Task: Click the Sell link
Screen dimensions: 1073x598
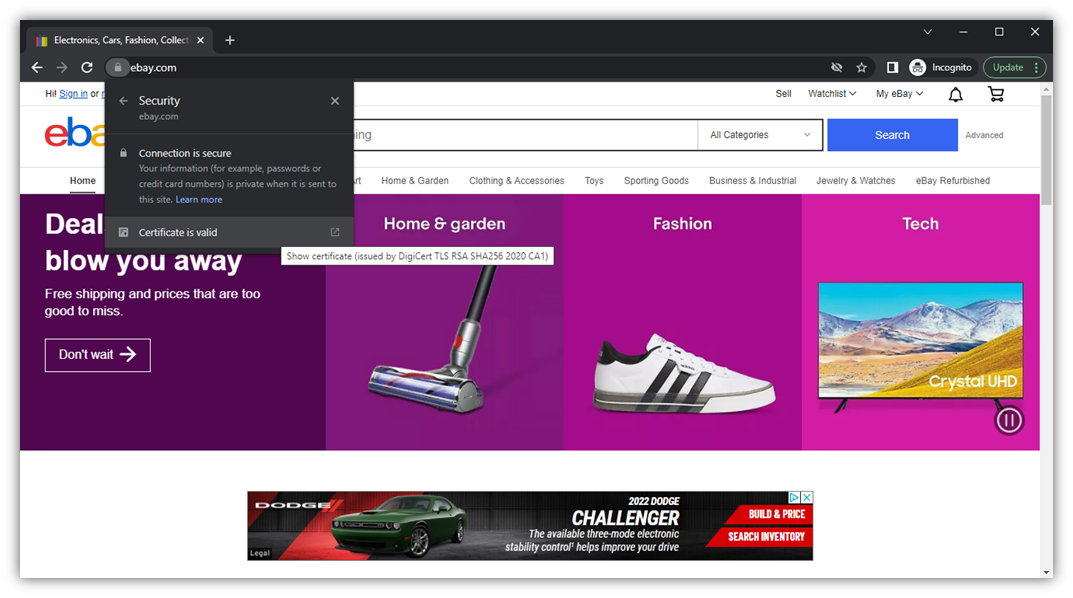Action: (x=784, y=94)
